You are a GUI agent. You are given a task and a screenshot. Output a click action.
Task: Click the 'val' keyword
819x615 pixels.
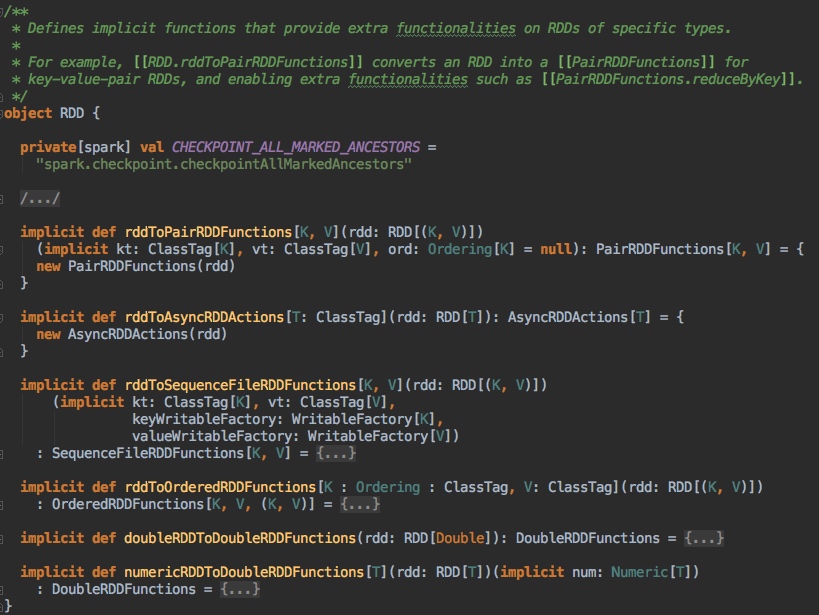(151, 147)
